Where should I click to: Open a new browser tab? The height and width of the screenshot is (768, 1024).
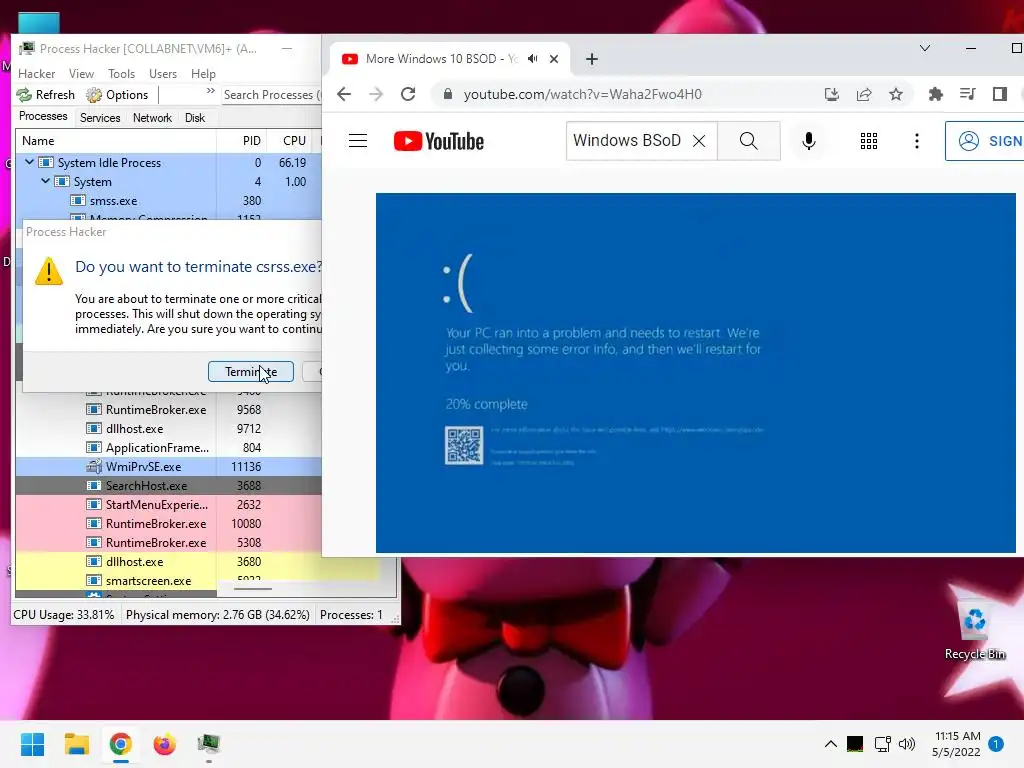tap(592, 59)
